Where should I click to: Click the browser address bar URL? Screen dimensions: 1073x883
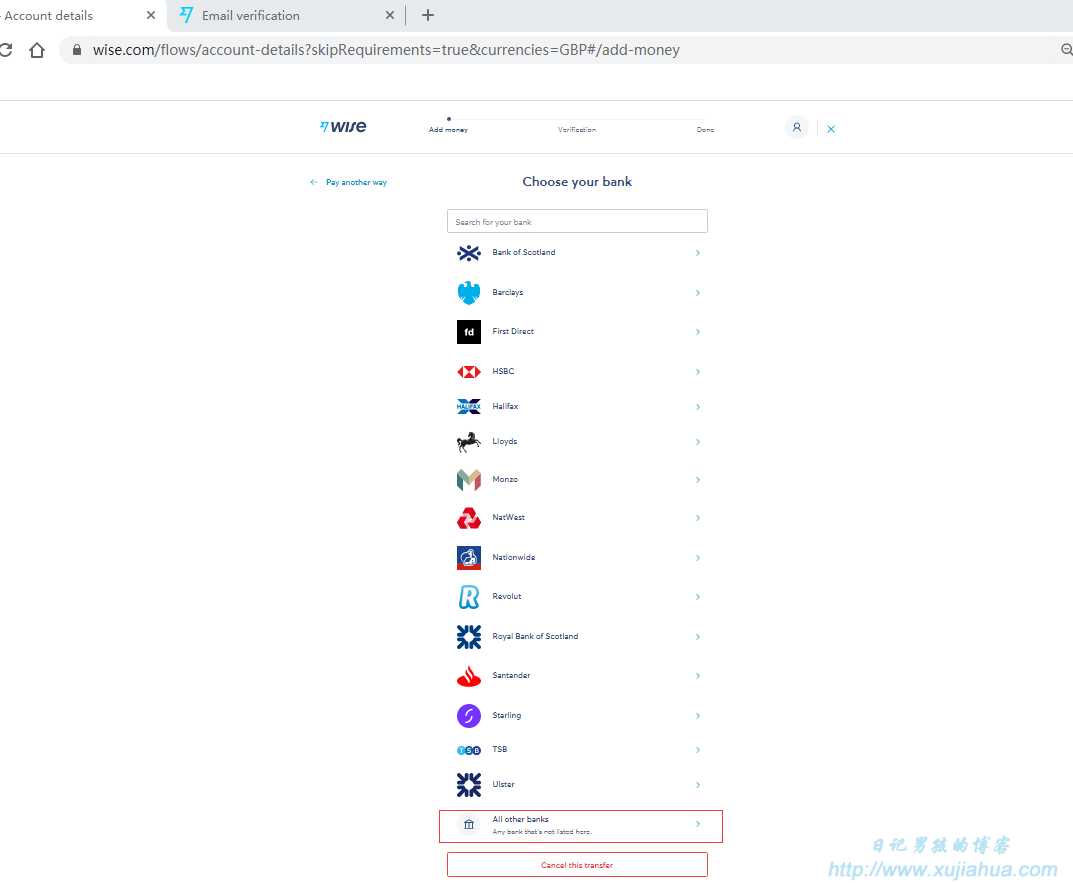coord(386,50)
